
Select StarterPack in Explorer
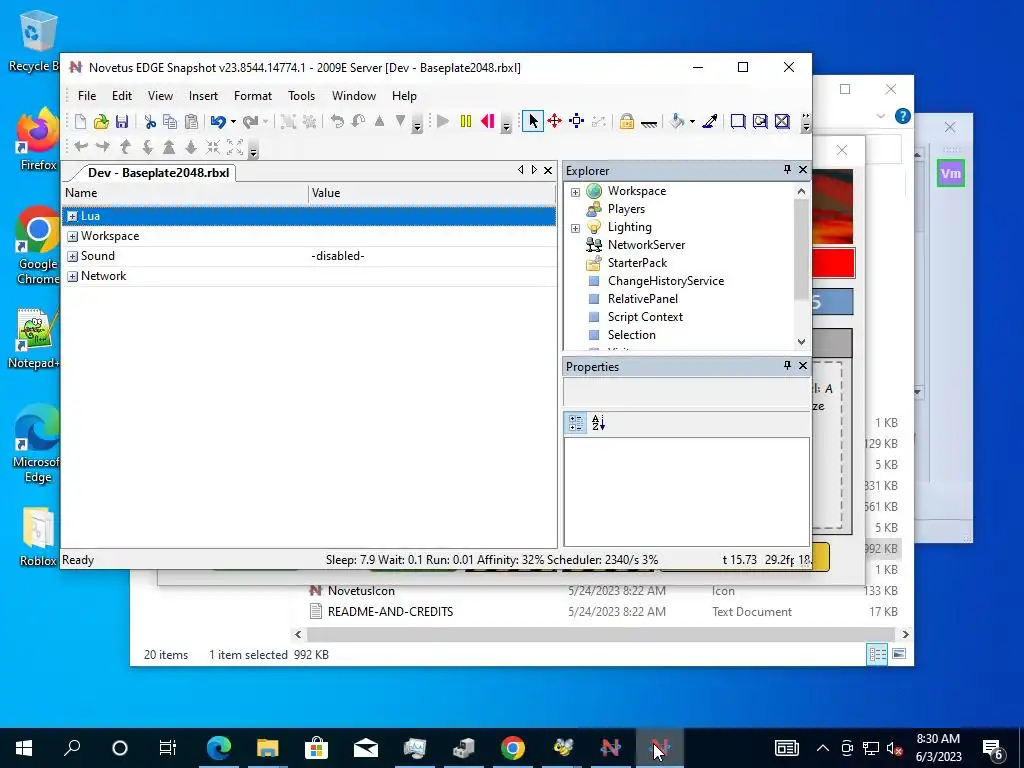(637, 263)
